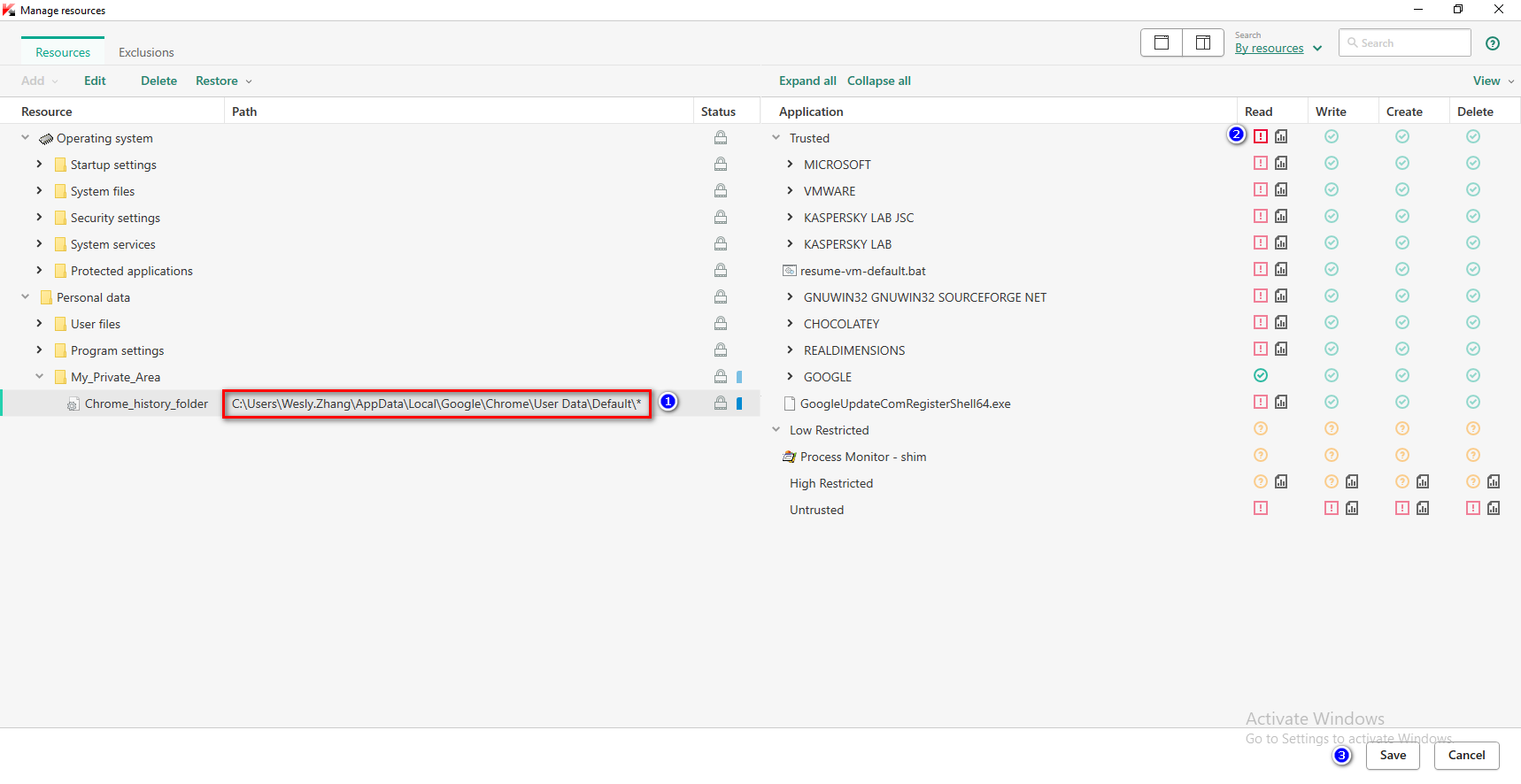Viewport: 1521px width, 784px height.
Task: Click Expand all link
Action: point(807,81)
